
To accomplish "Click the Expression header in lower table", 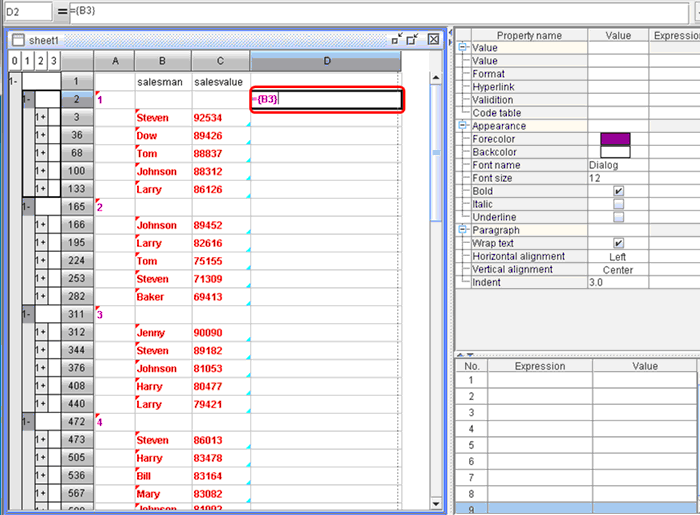I will tap(540, 366).
